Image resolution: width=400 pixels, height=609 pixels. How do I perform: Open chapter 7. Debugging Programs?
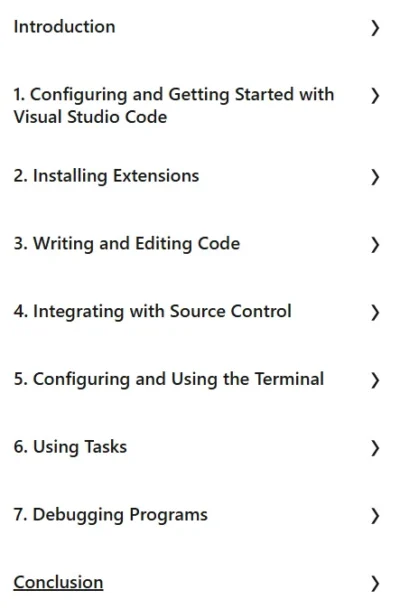click(111, 515)
